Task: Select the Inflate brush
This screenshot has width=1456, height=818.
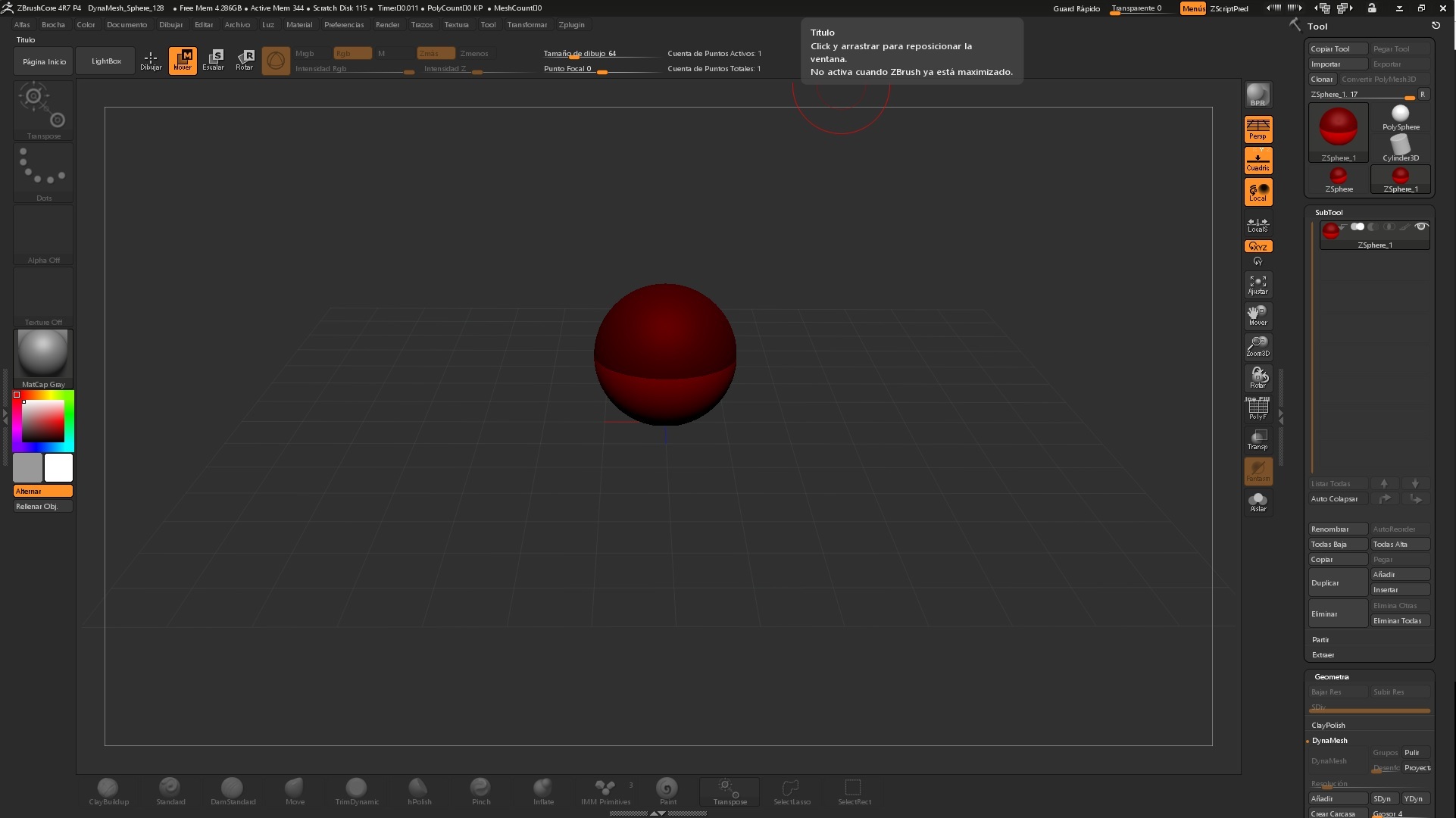Action: point(543,791)
